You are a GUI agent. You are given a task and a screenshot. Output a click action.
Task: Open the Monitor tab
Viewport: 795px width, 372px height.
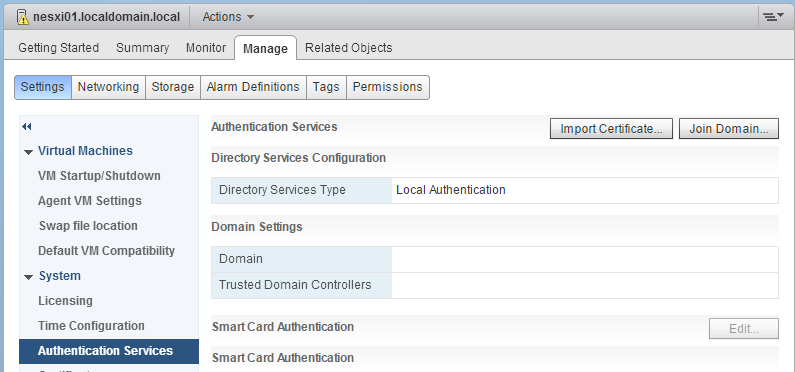click(x=206, y=48)
